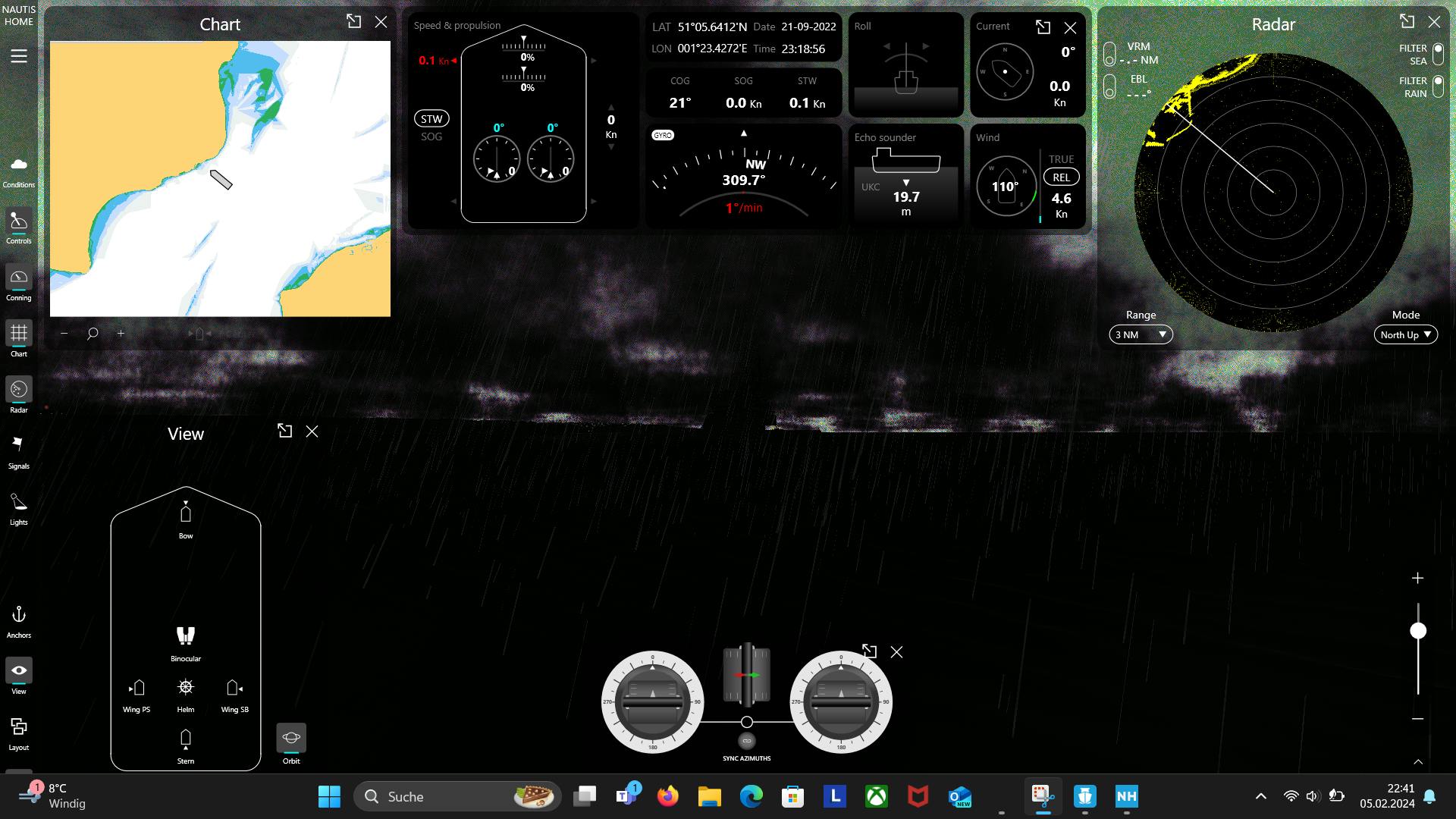
Task: Toggle the radar Filter Sea switch
Action: 1438,54
